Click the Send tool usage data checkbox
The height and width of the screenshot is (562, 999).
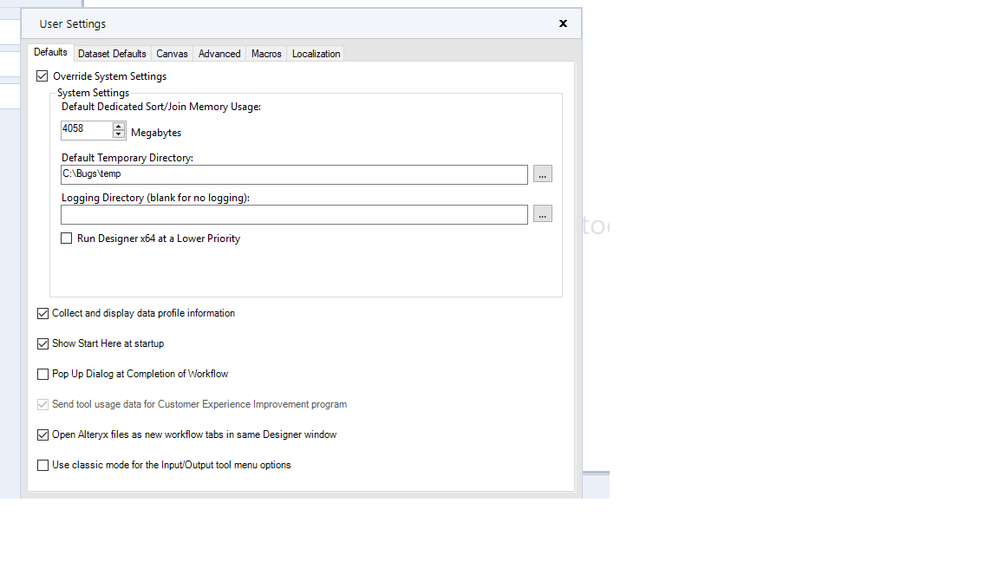(43, 405)
